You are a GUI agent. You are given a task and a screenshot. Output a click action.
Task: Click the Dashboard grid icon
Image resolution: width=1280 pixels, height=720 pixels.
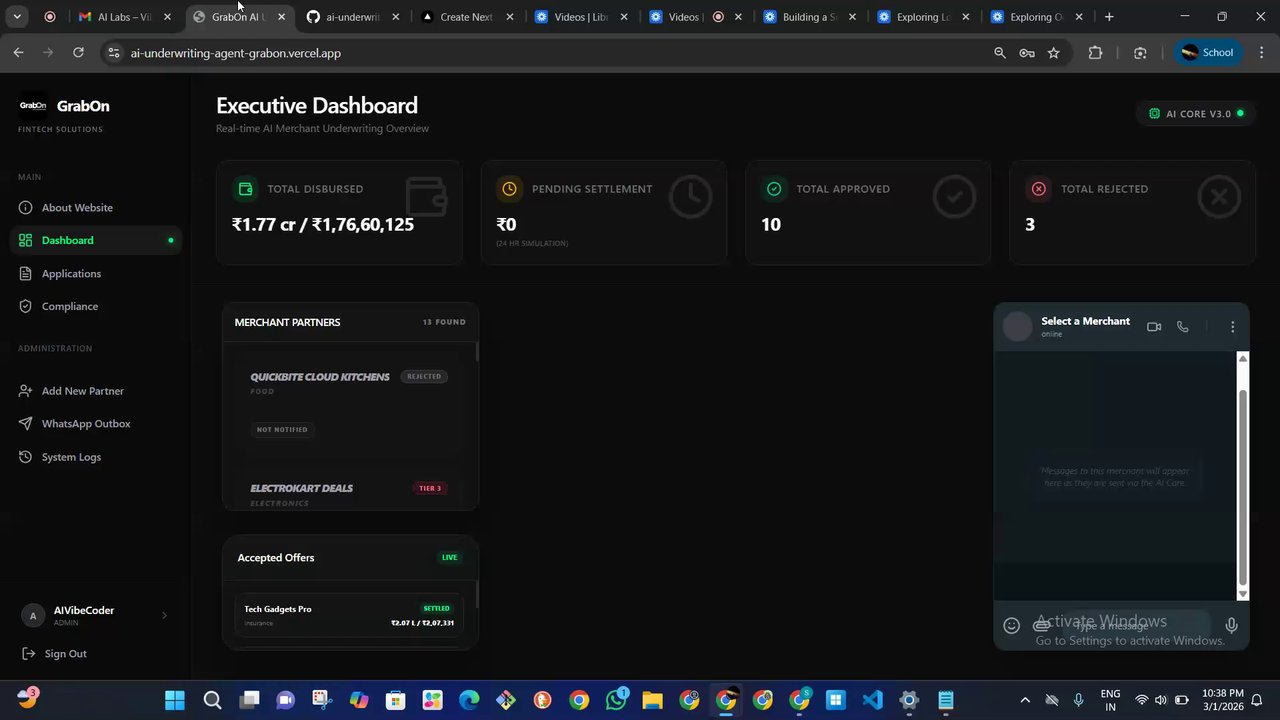26,241
